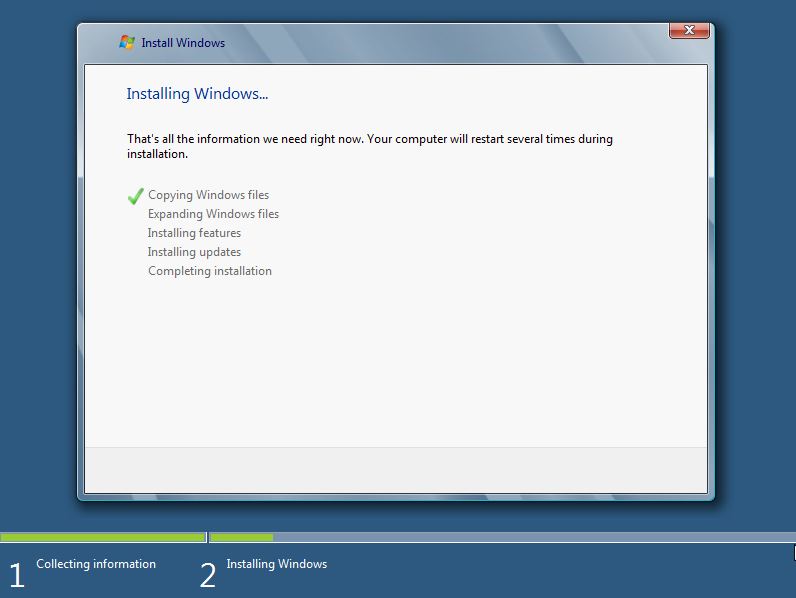Viewport: 796px width, 598px height.
Task: Select the 'Copying Windows files' step text
Action: point(208,195)
